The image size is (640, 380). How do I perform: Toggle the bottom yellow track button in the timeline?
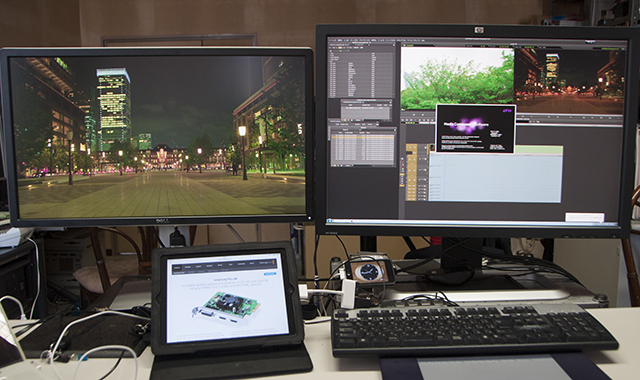point(411,198)
